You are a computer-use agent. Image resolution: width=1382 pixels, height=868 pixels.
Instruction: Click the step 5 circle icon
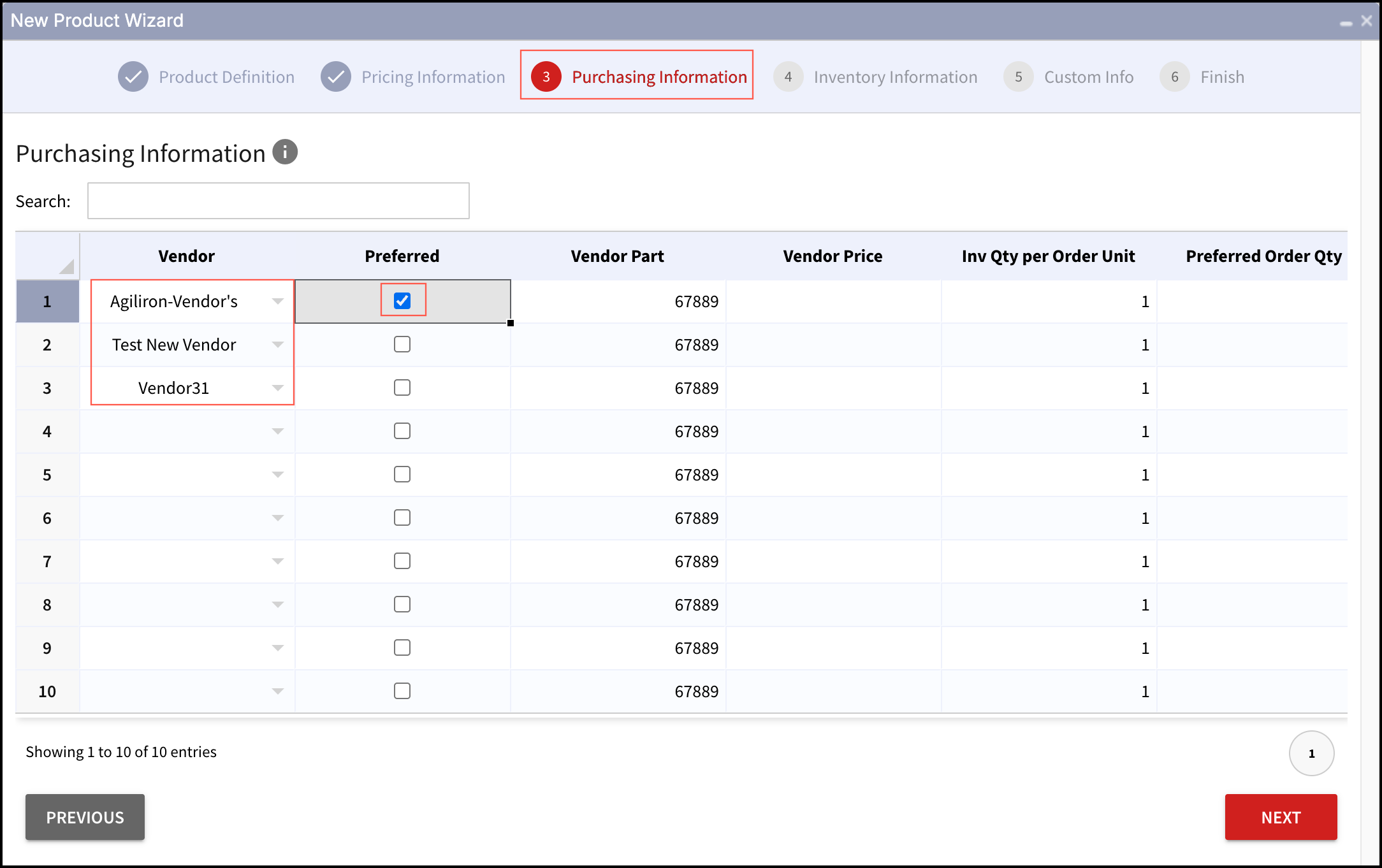1019,77
